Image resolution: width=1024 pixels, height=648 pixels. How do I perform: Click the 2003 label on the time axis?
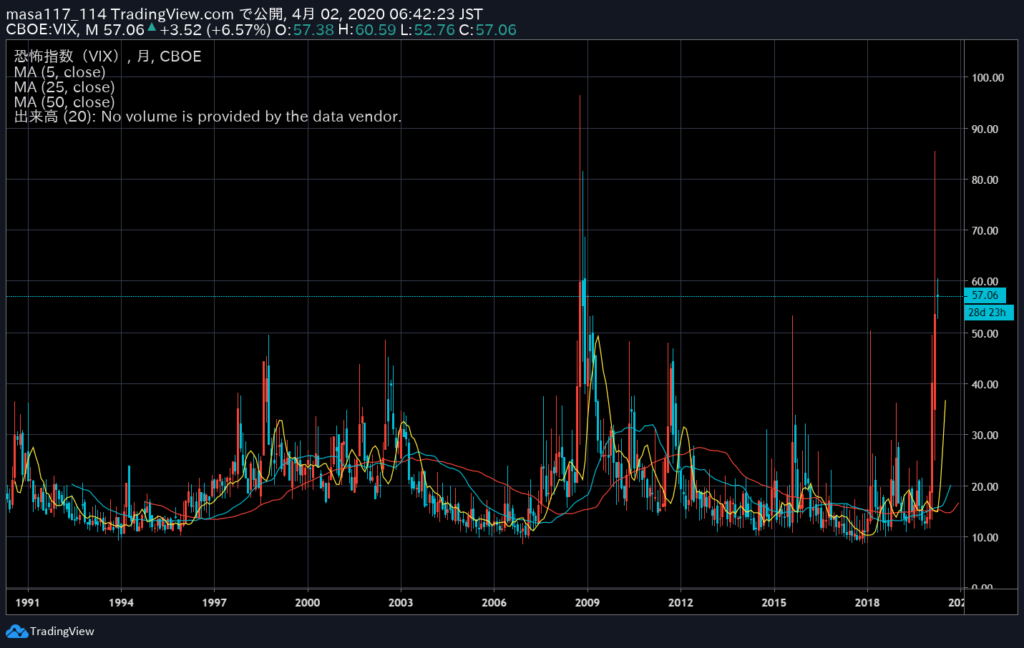[401, 602]
